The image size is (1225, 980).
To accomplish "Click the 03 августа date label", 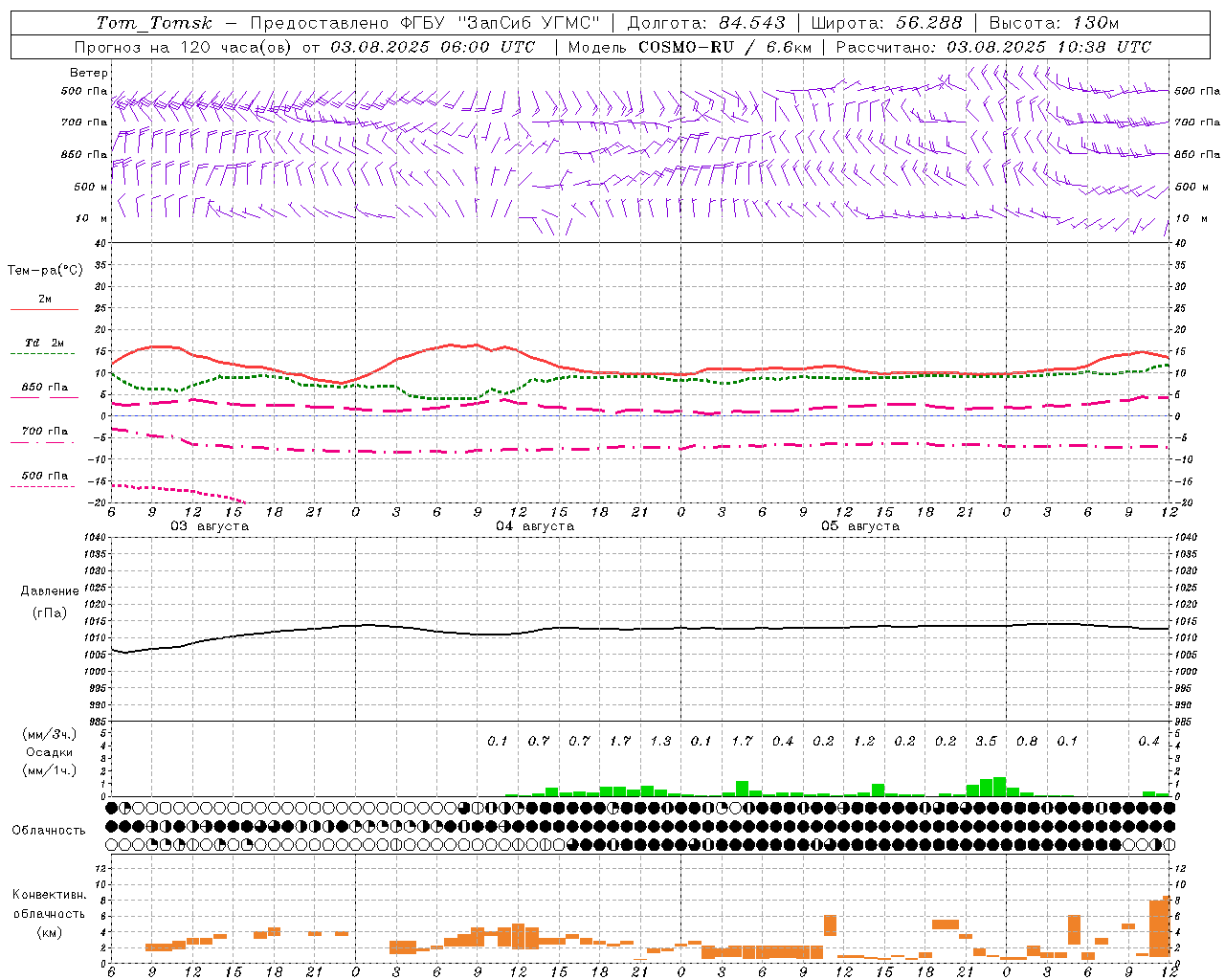I will [x=210, y=526].
